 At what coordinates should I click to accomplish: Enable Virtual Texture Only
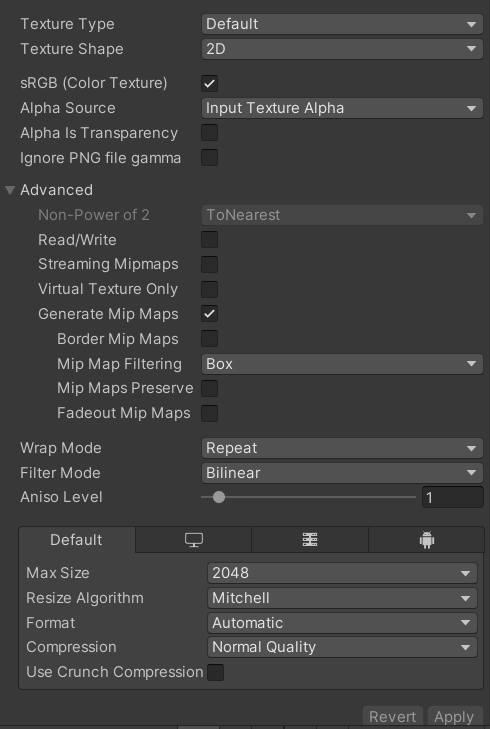click(209, 289)
